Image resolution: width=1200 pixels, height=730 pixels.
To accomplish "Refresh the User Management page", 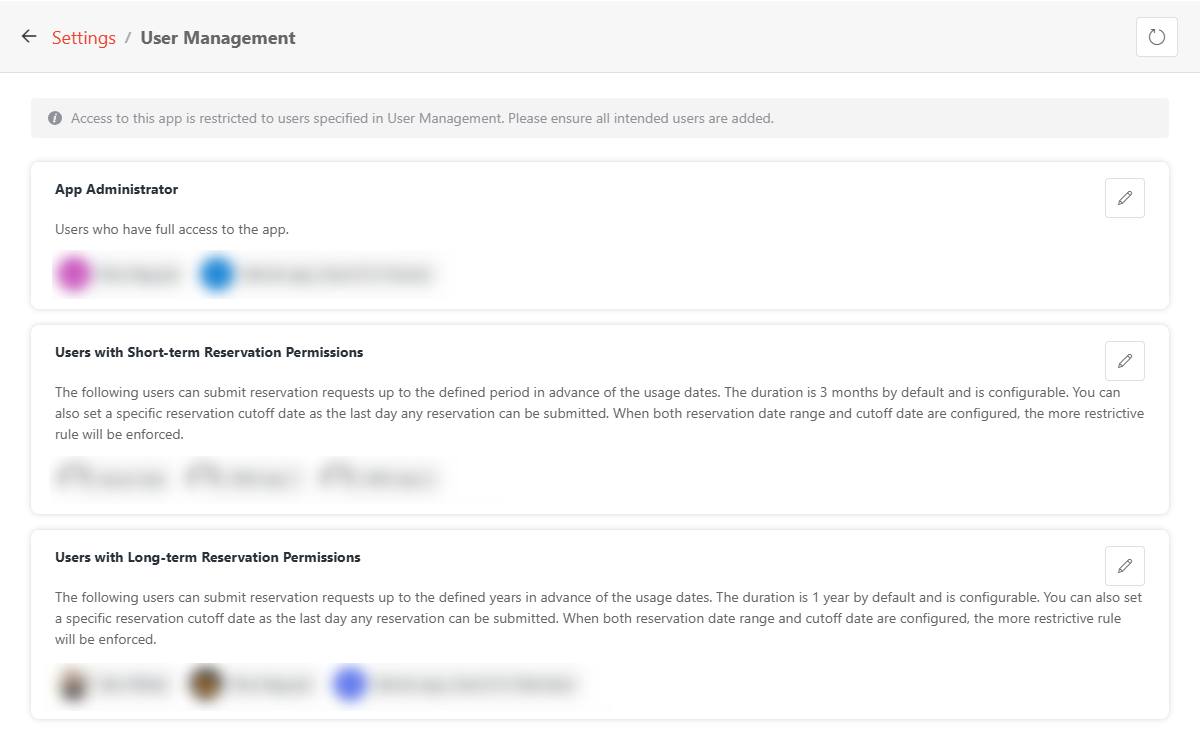I will (1156, 37).
